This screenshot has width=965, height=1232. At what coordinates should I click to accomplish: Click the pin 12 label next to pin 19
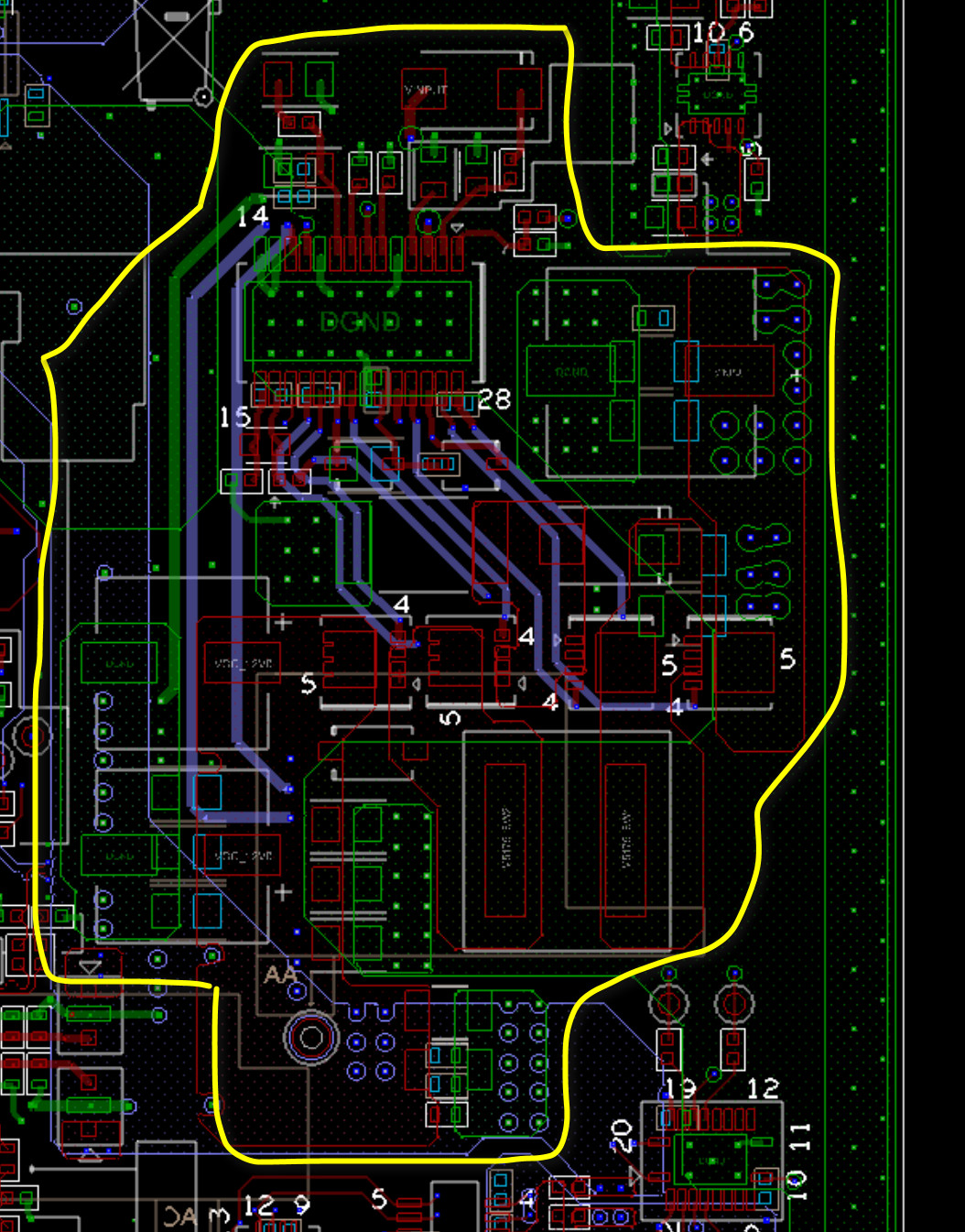[x=763, y=1088]
